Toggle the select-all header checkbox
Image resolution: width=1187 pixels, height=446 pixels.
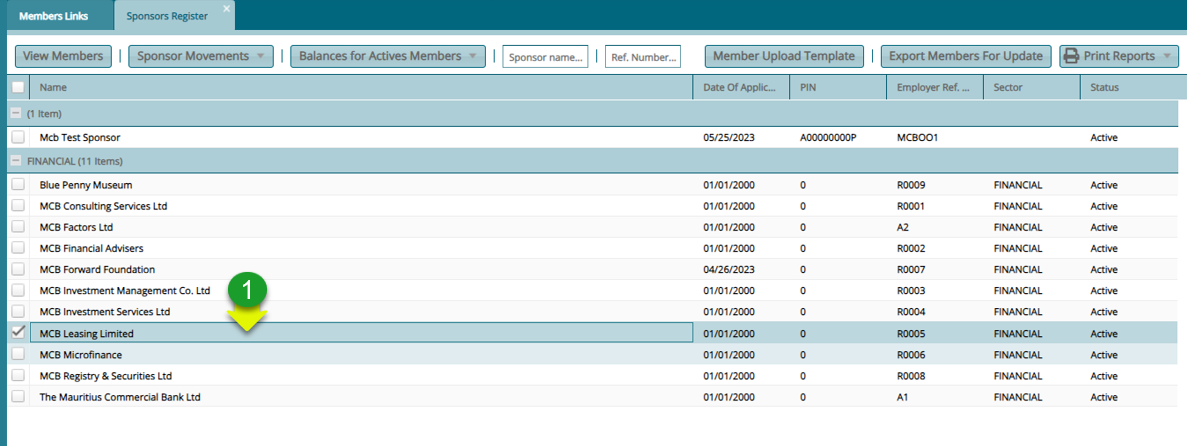pyautogui.click(x=18, y=87)
